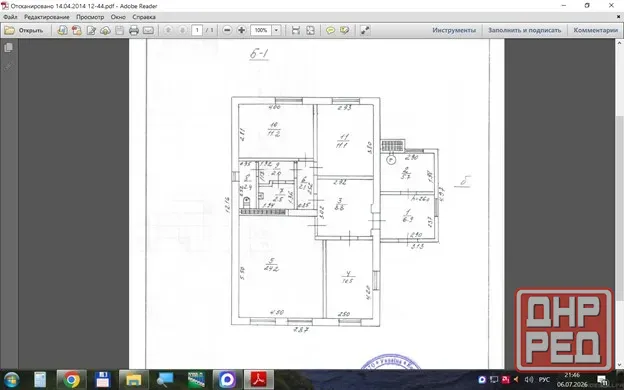Open the Редактирование menu

point(47,17)
